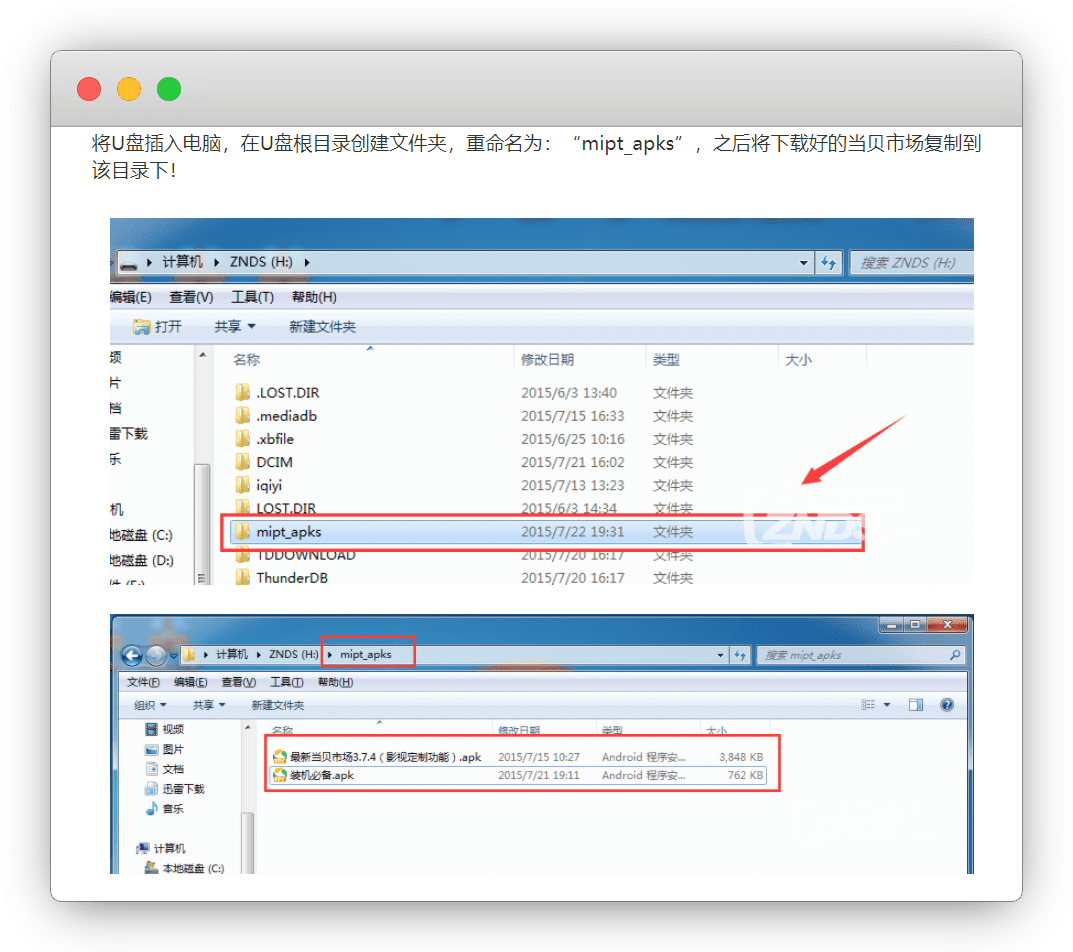Toggle the preview pane icon
The image size is (1073, 952).
(x=915, y=705)
